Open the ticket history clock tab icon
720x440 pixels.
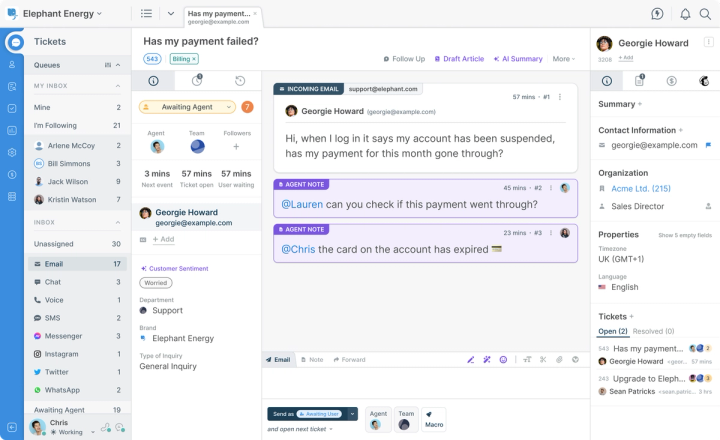click(x=240, y=81)
